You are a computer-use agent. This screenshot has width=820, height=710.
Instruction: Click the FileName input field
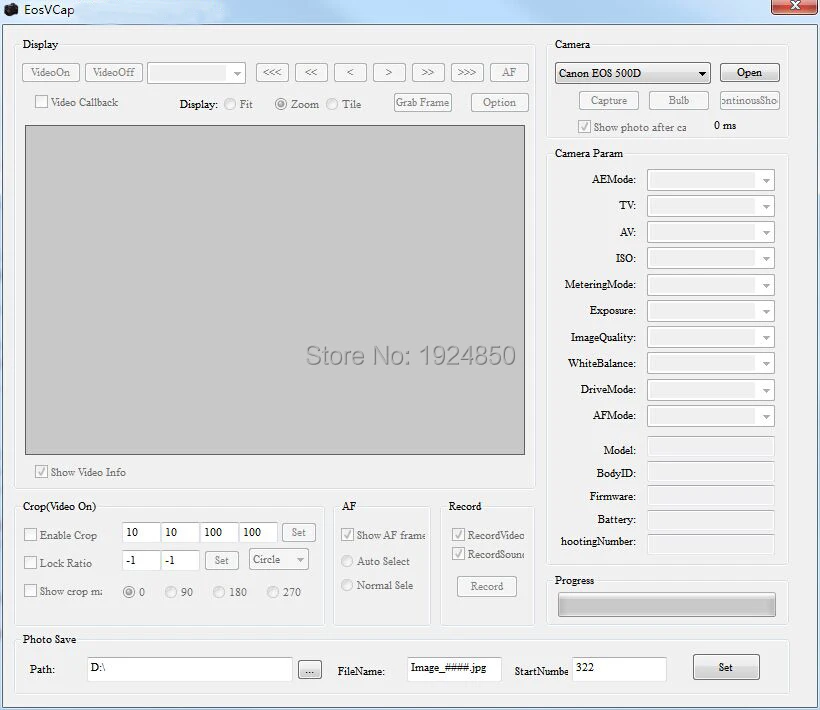click(454, 668)
